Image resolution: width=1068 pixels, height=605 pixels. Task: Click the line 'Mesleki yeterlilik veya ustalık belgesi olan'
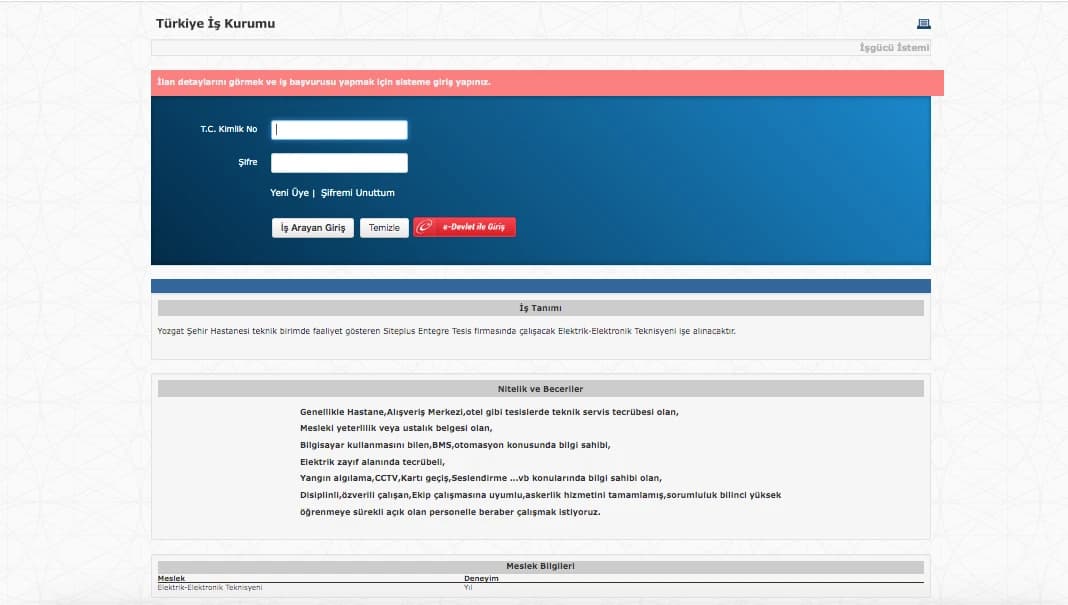[396, 429]
